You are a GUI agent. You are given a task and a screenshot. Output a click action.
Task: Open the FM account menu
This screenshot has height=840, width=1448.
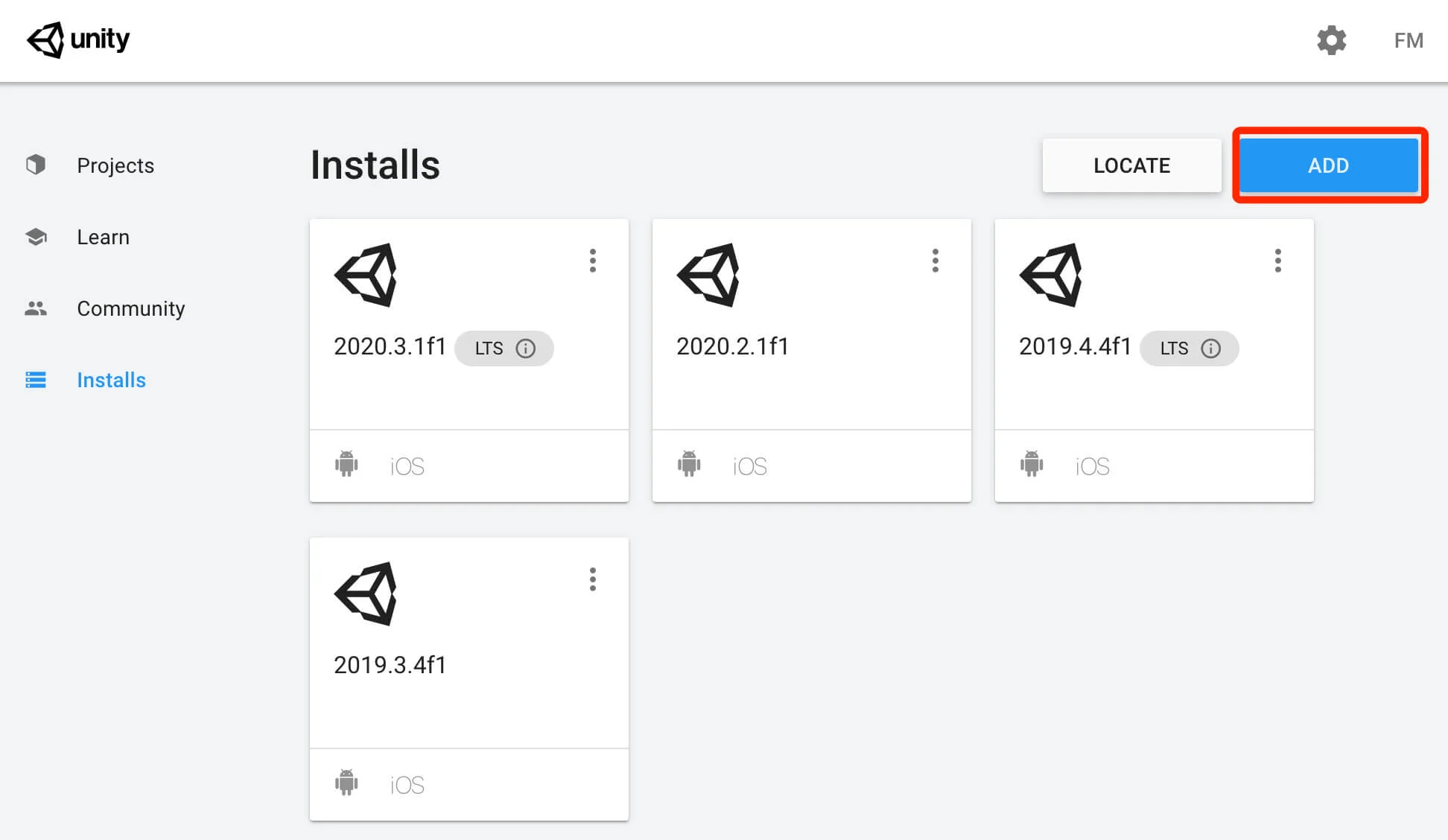pyautogui.click(x=1409, y=40)
